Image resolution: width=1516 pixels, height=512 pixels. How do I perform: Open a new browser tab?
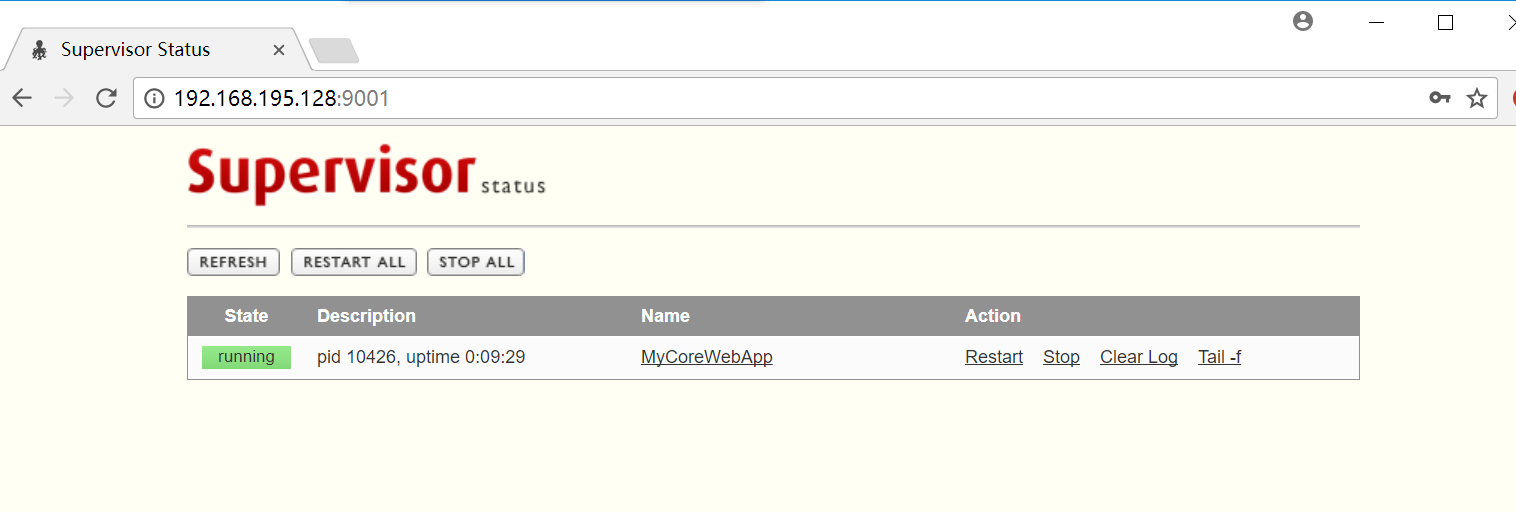point(333,50)
